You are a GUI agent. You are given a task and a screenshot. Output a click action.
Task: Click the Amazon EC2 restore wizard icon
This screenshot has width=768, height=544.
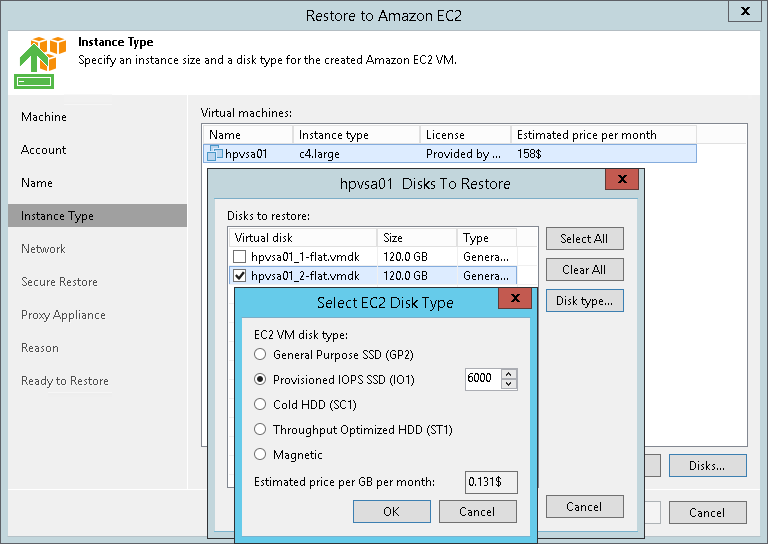click(x=40, y=63)
